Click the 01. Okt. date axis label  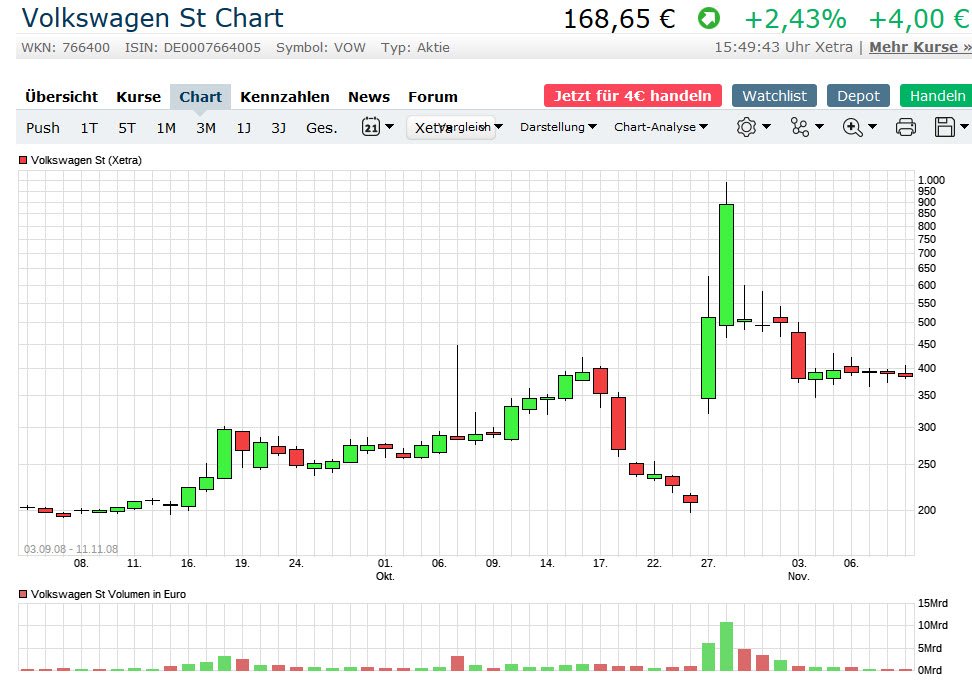click(x=385, y=570)
